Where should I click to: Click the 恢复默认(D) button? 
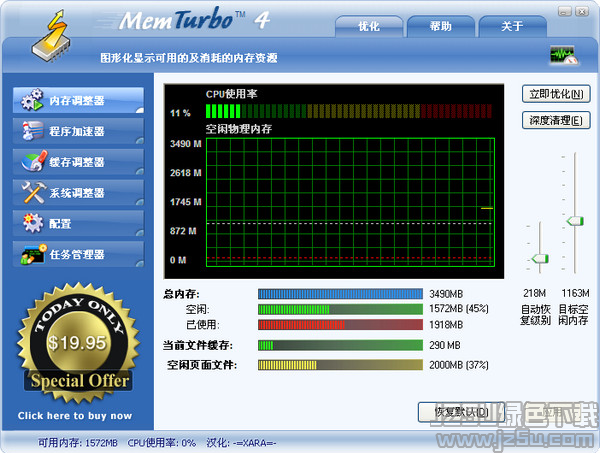(x=461, y=412)
